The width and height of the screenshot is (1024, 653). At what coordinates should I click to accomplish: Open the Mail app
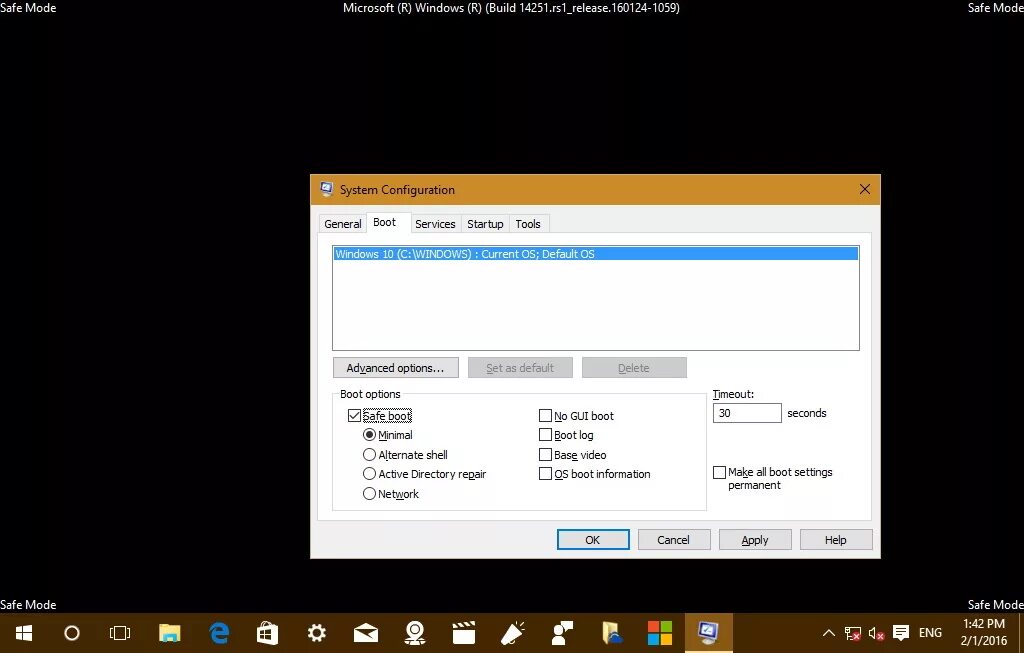[x=366, y=633]
